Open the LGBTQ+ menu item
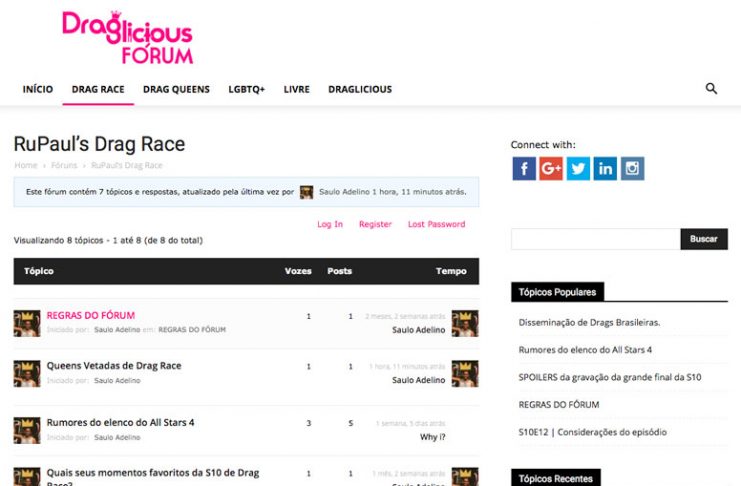The height and width of the screenshot is (486, 741). [247, 89]
